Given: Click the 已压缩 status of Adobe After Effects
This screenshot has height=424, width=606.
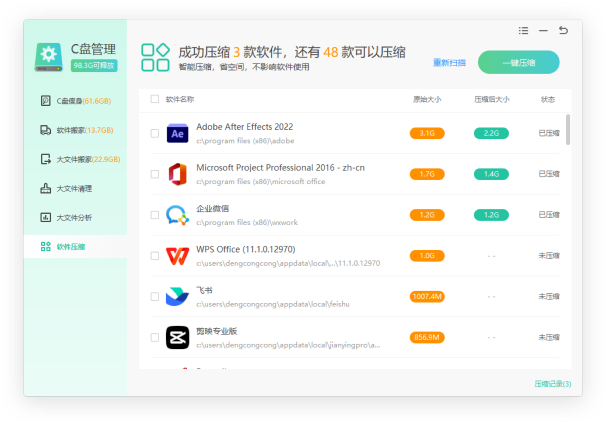Looking at the screenshot, I should tap(549, 133).
